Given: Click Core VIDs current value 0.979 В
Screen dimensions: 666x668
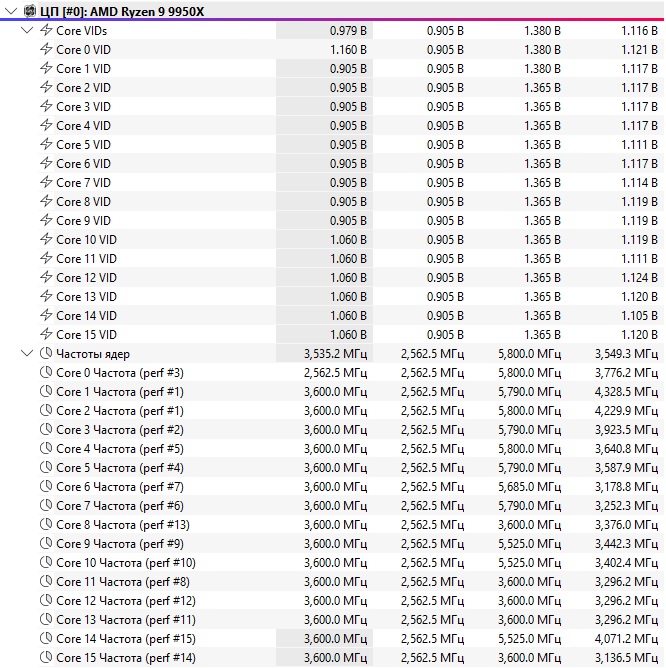Looking at the screenshot, I should 348,31.
